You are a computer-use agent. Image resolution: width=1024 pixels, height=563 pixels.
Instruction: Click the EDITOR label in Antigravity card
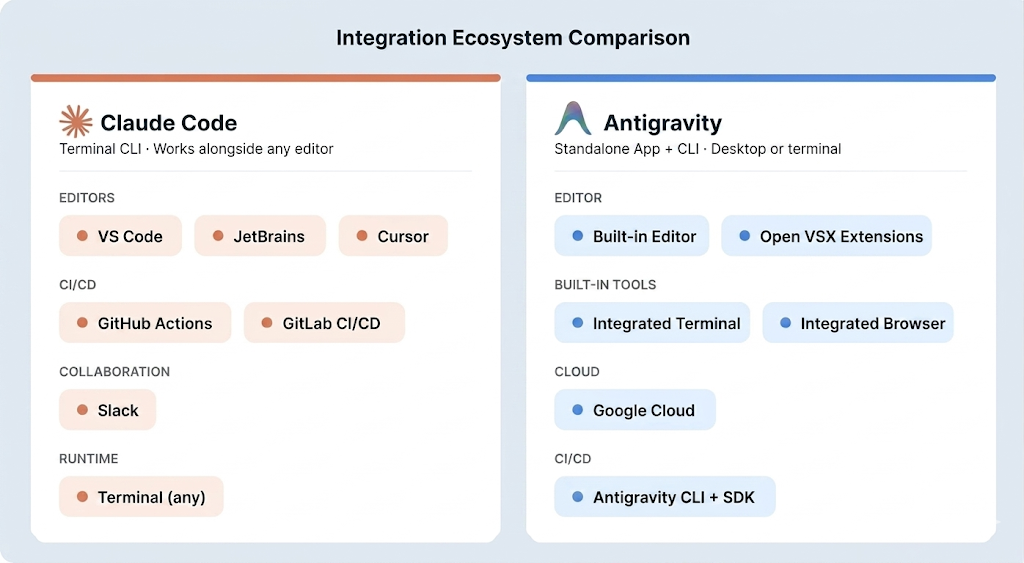click(x=578, y=198)
